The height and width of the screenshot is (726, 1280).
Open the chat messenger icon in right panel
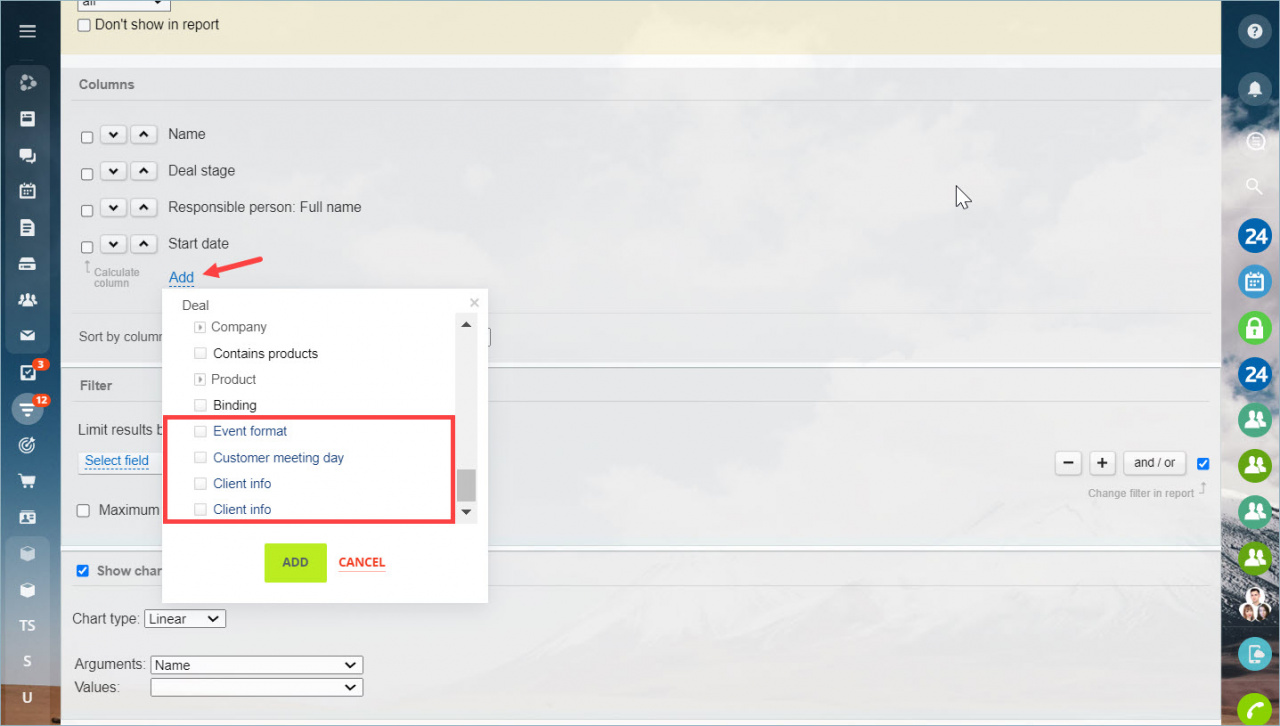click(x=1254, y=142)
